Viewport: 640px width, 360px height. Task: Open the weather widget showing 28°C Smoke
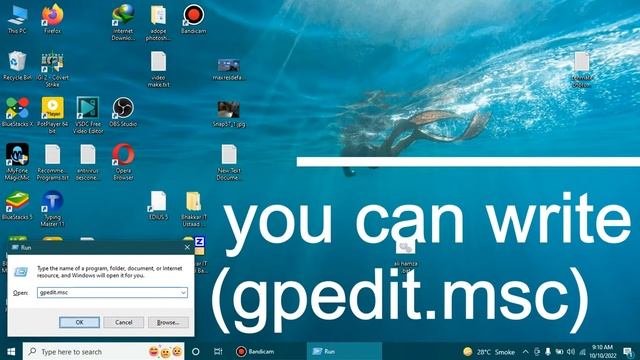coord(489,351)
